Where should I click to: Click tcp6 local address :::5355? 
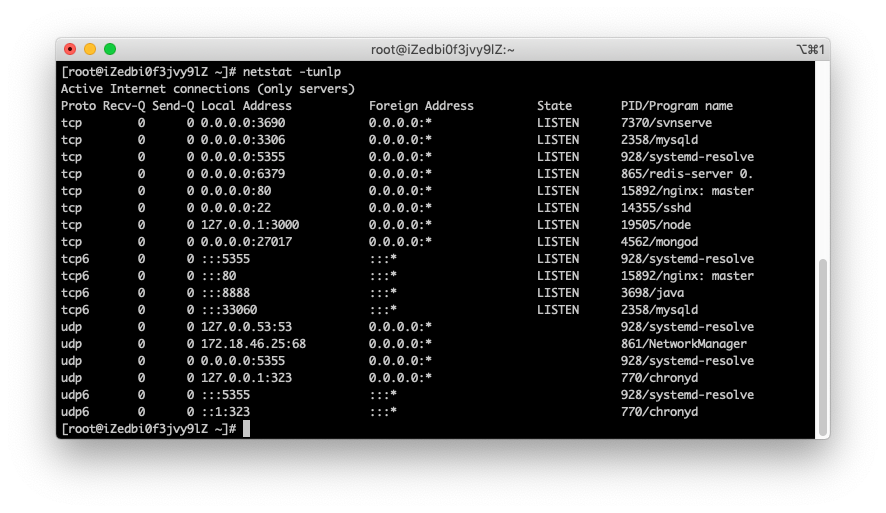click(225, 258)
